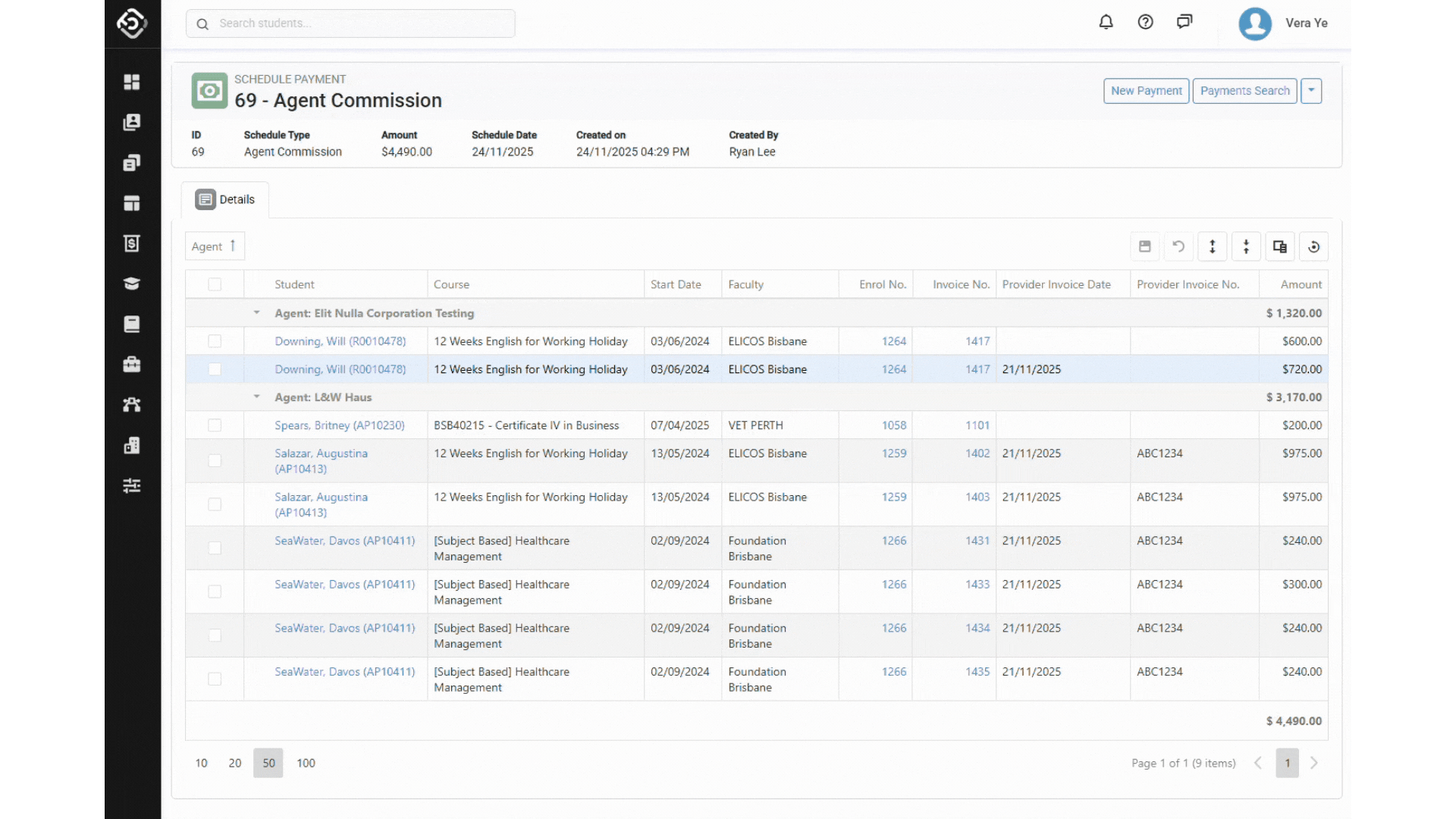This screenshot has height=819, width=1456.
Task: Open the chat messages icon
Action: pyautogui.click(x=1185, y=22)
